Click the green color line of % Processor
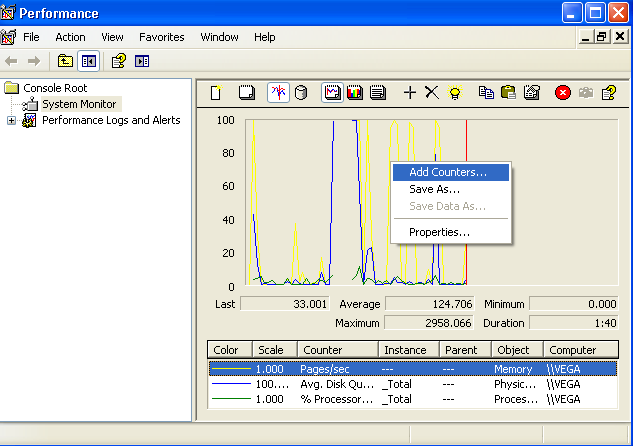This screenshot has height=446, width=633. point(231,399)
